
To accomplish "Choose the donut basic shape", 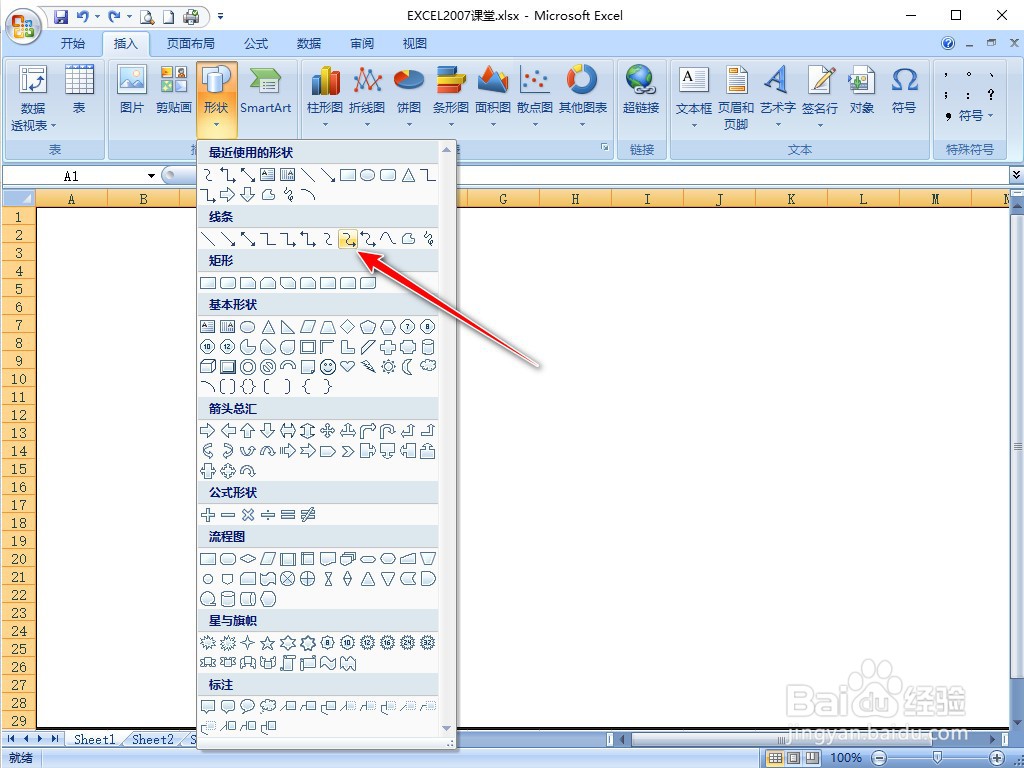I will pos(248,367).
